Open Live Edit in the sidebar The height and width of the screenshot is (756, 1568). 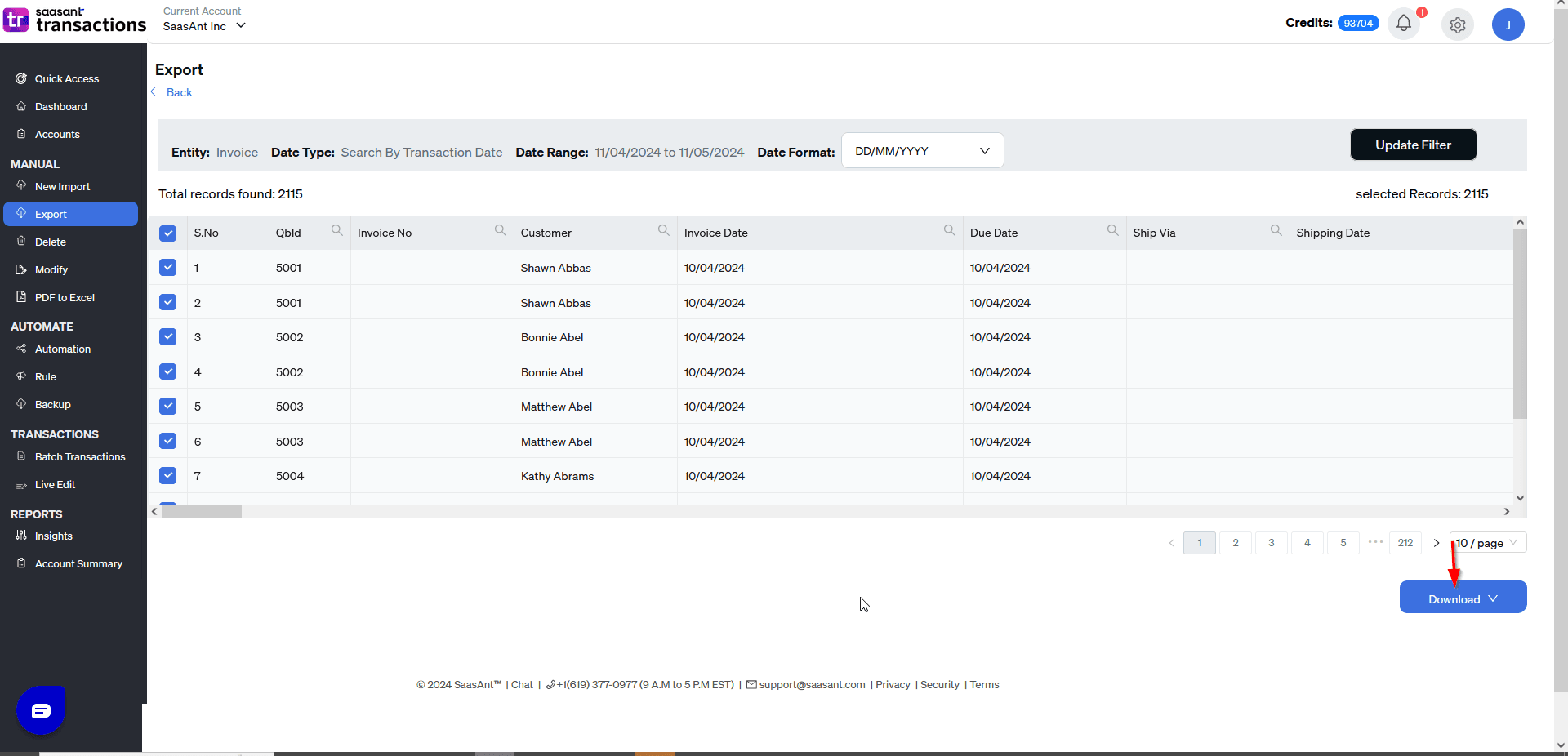pyautogui.click(x=55, y=485)
